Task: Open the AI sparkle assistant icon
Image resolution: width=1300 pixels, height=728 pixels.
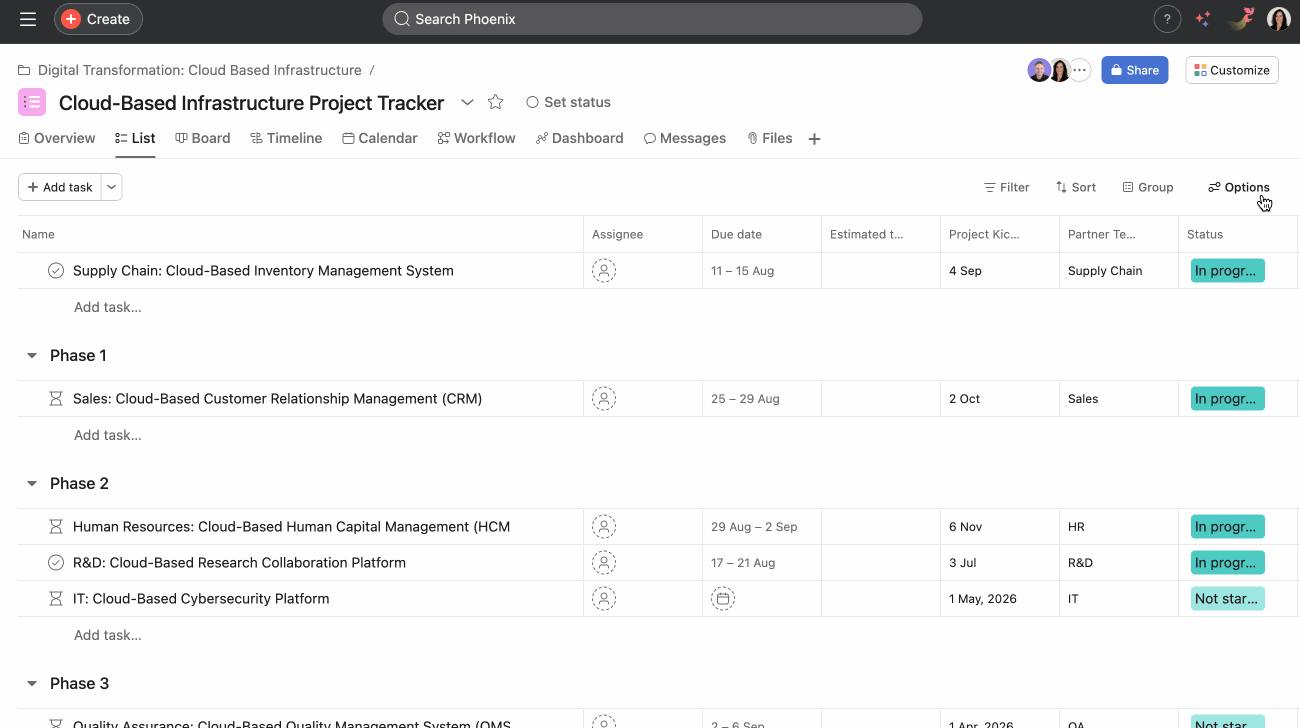Action: 1204,19
